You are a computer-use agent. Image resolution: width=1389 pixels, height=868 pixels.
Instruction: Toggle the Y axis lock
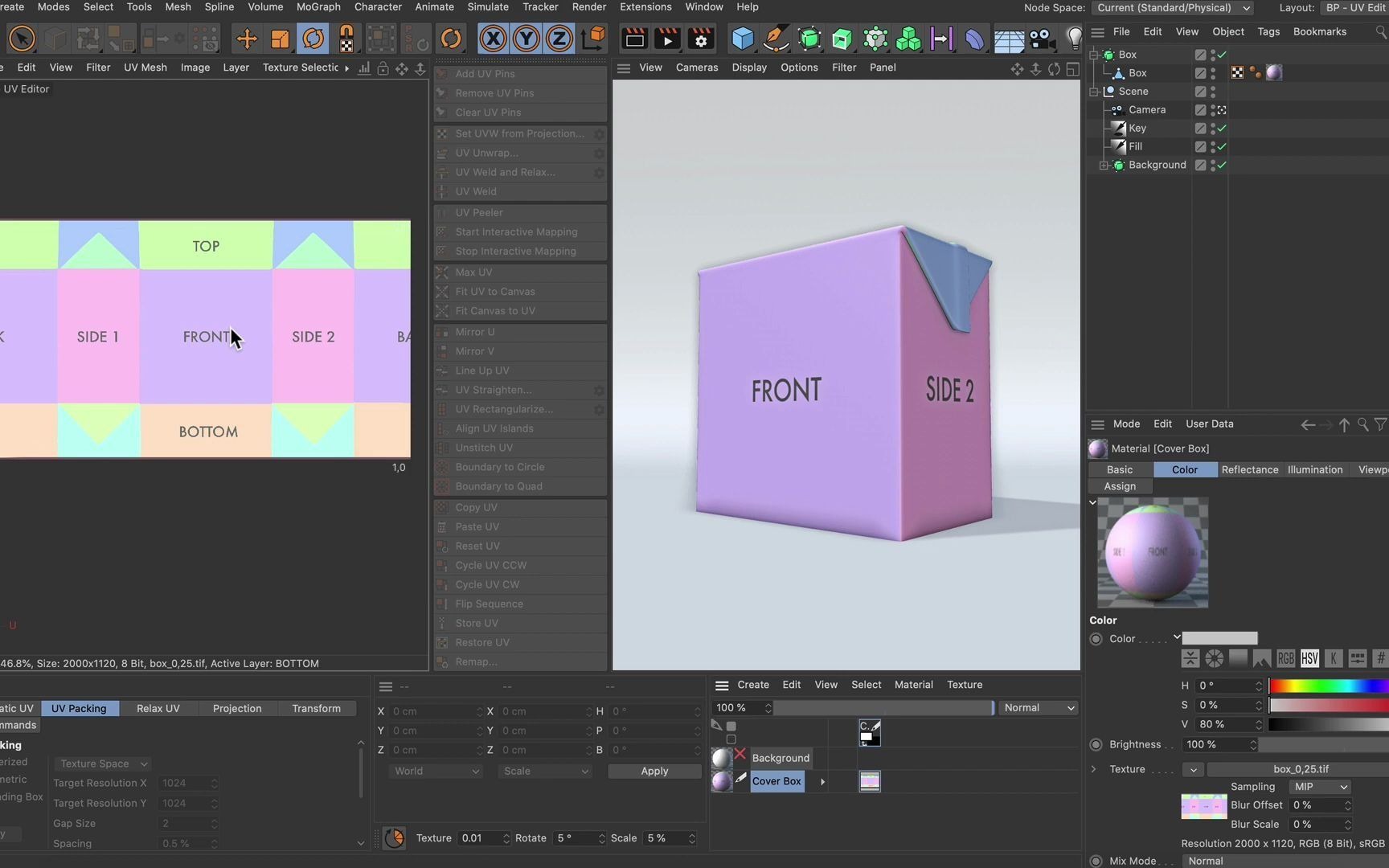tap(524, 38)
